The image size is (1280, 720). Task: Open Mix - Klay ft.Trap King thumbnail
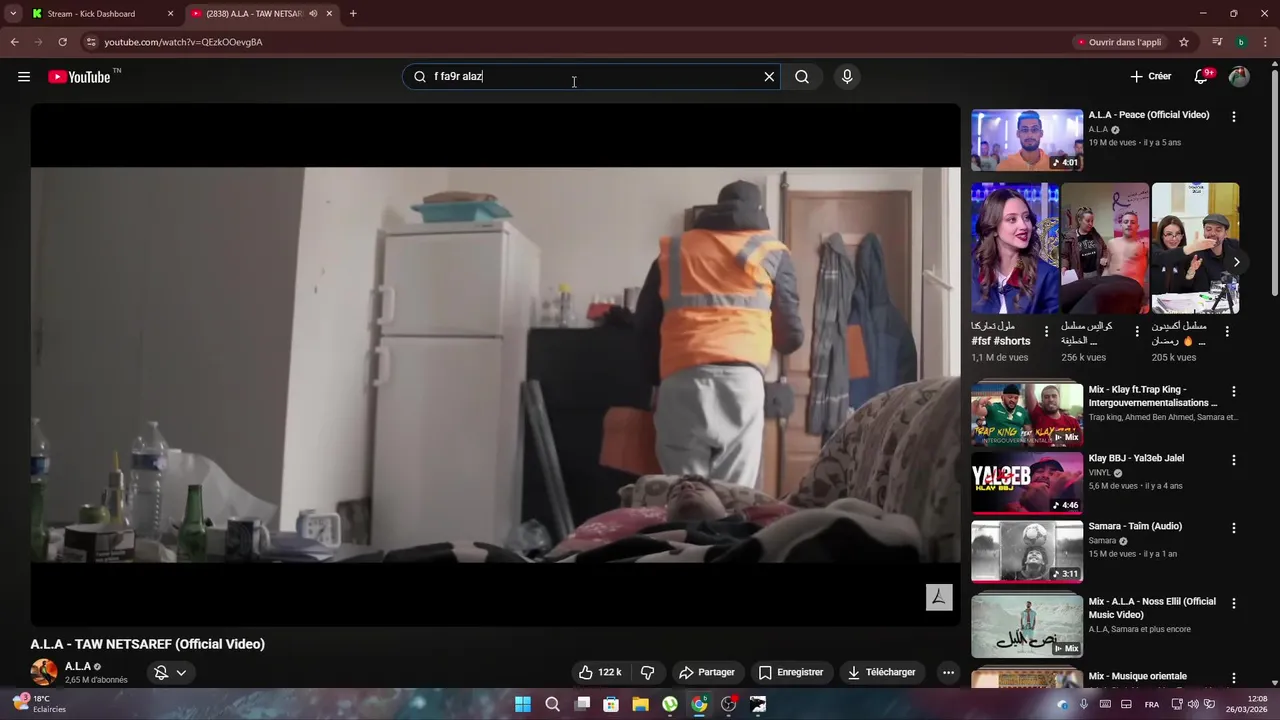click(1027, 414)
